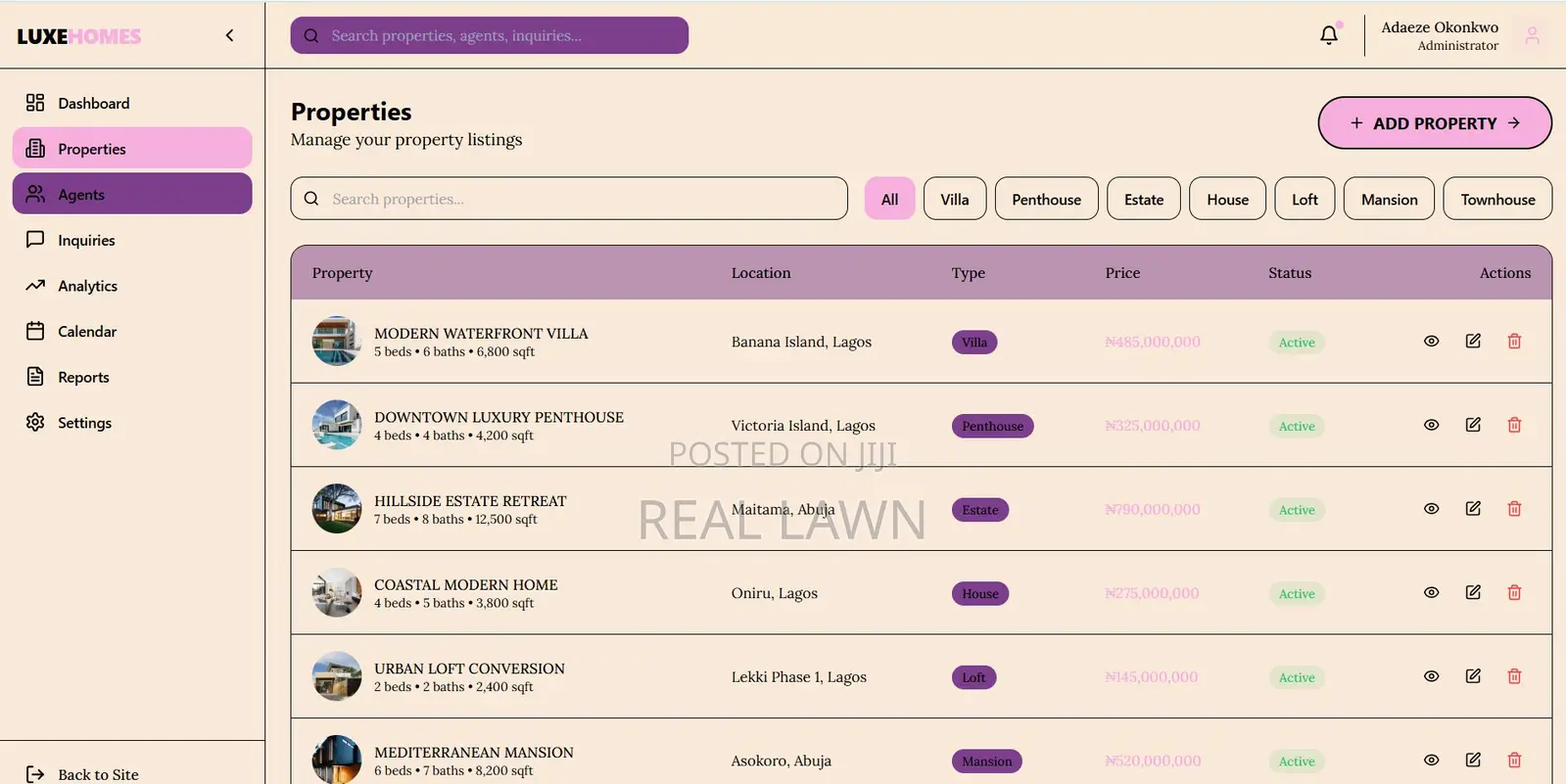The height and width of the screenshot is (784, 1566).
Task: Click Active status of Modern Waterfront Villa
Action: pos(1297,343)
